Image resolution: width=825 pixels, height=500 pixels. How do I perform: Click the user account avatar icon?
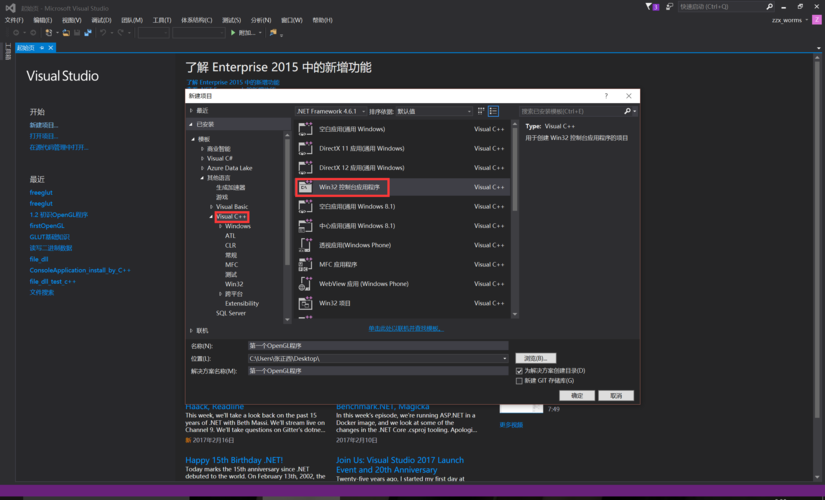817,20
